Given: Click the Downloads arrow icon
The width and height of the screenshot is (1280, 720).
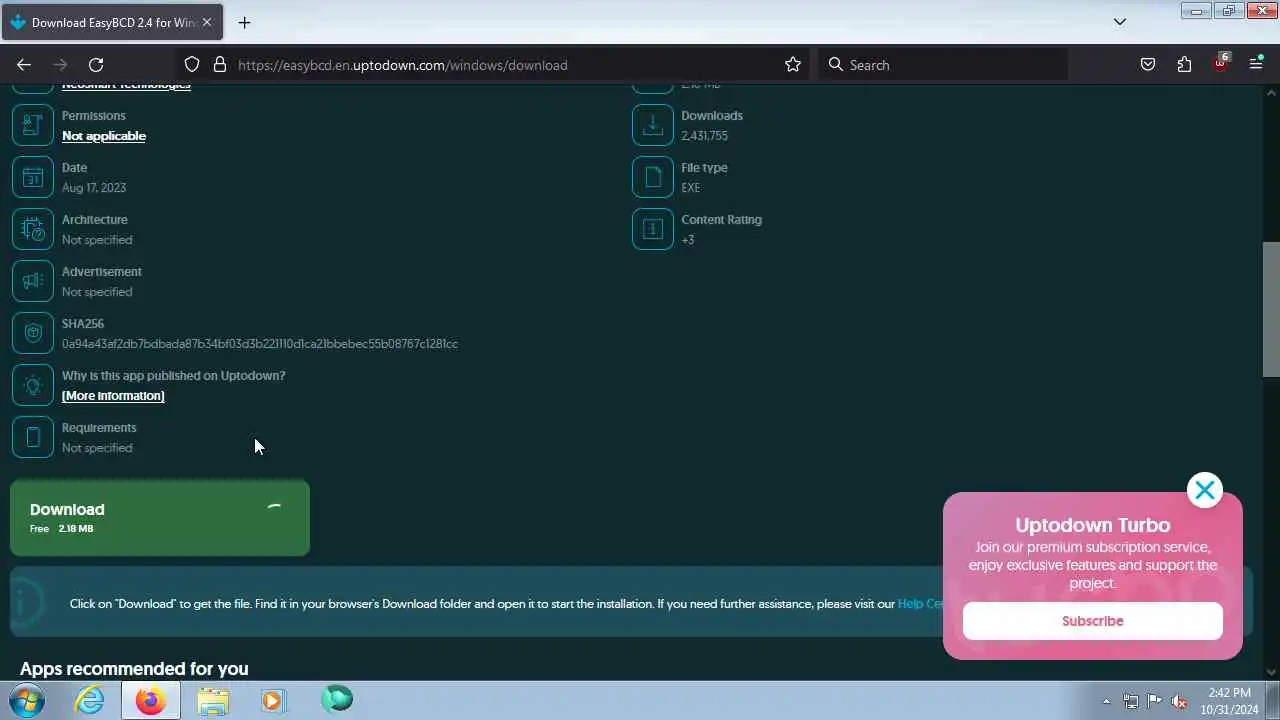Looking at the screenshot, I should (653, 125).
